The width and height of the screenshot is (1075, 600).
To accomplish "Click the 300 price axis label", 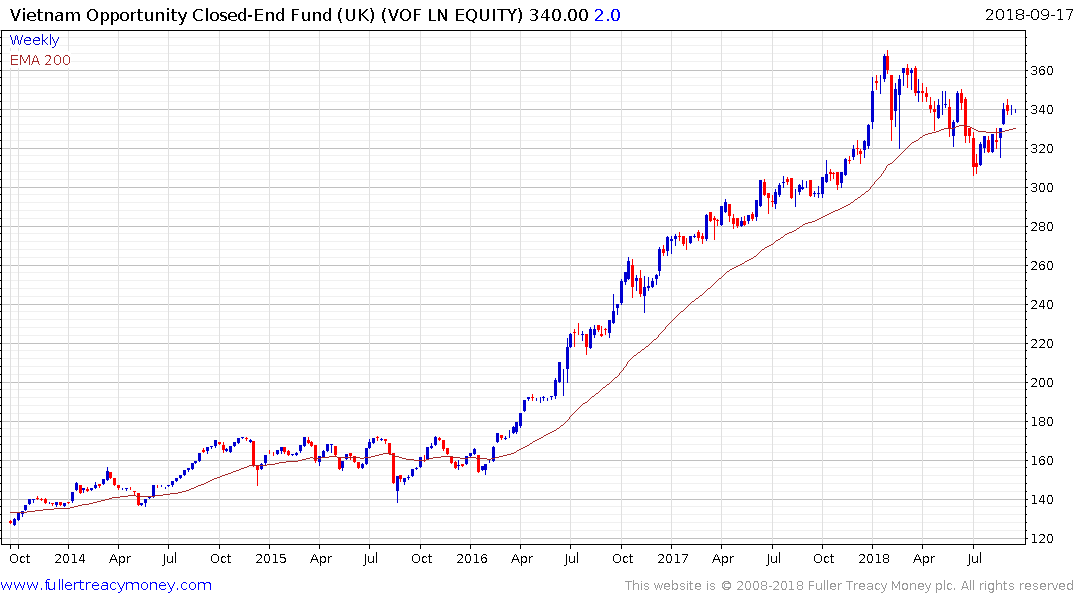I will pyautogui.click(x=1042, y=188).
